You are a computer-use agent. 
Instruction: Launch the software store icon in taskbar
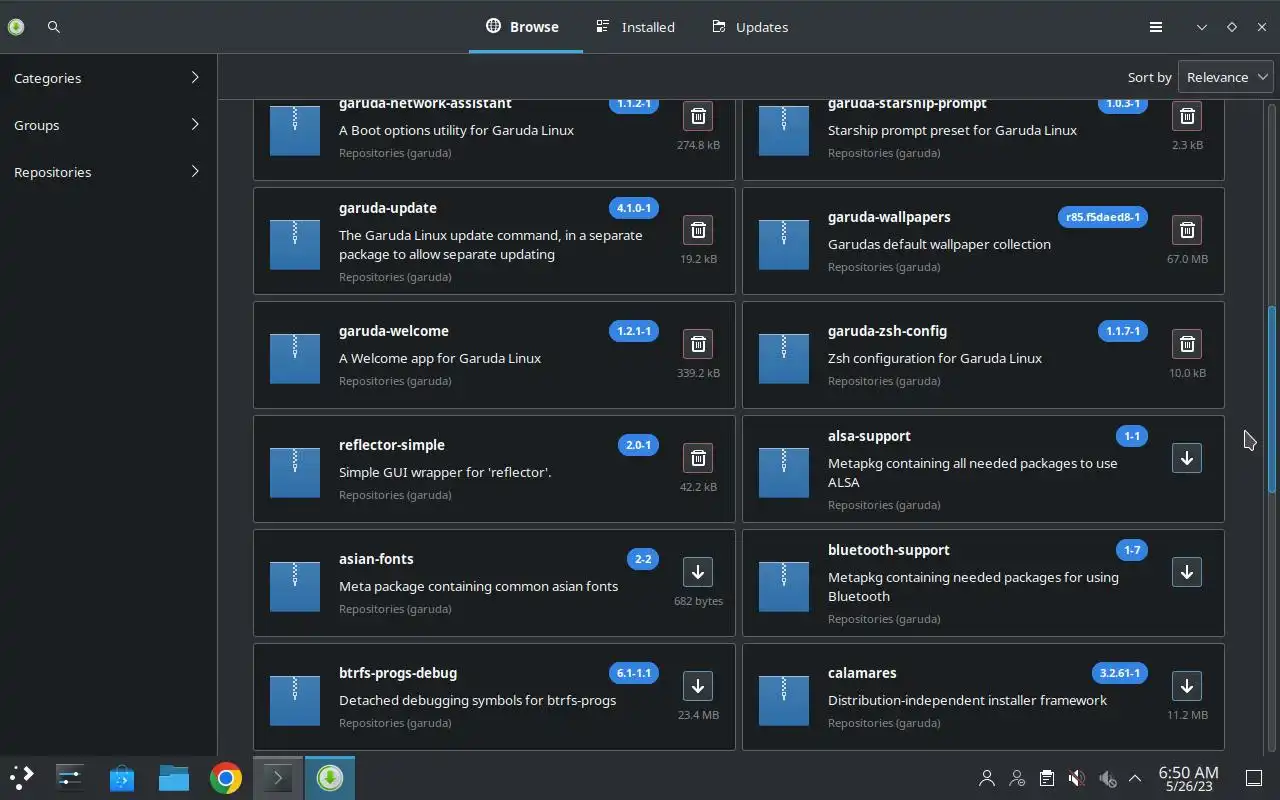tap(122, 777)
